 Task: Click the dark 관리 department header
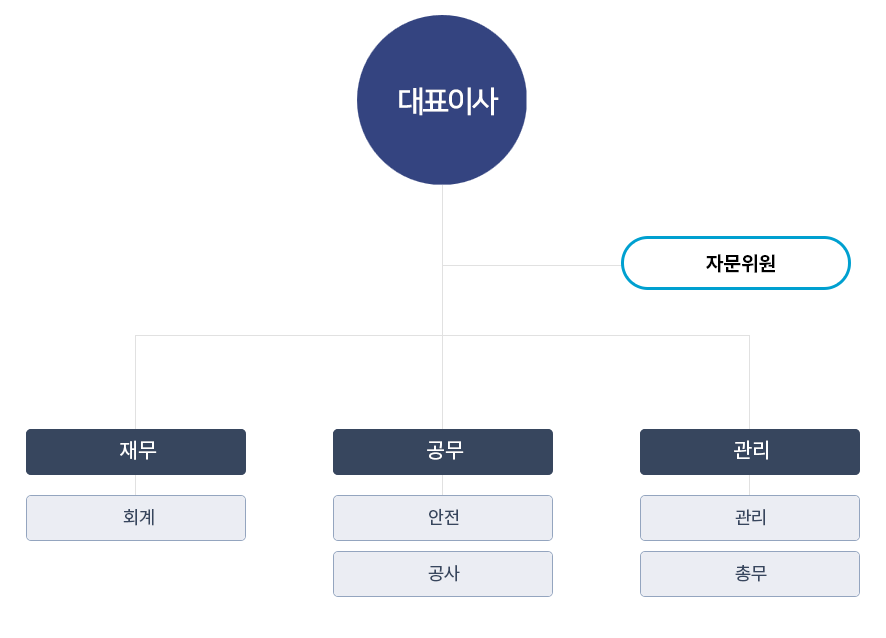click(x=750, y=452)
